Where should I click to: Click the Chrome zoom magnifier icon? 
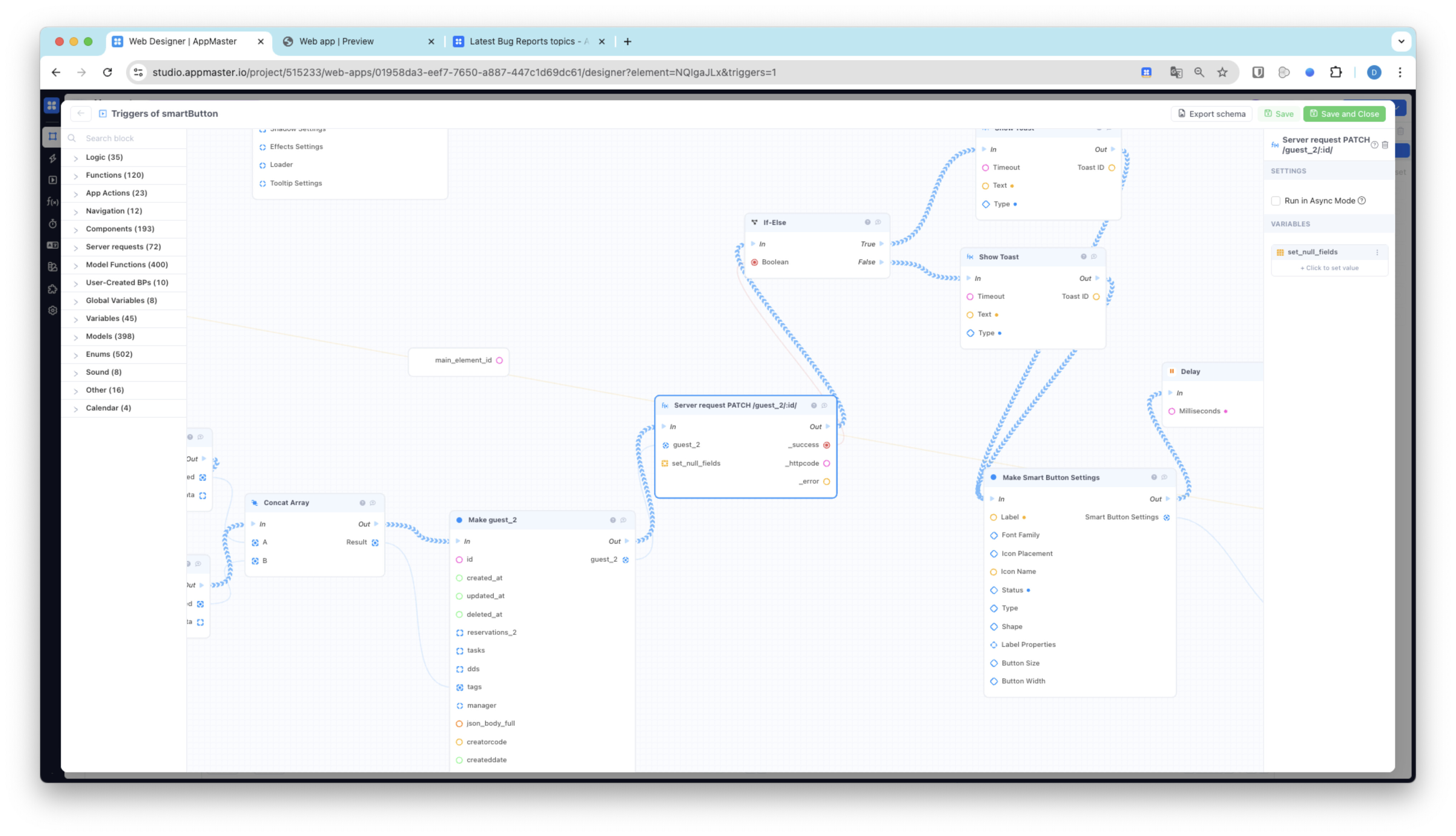(x=1199, y=72)
